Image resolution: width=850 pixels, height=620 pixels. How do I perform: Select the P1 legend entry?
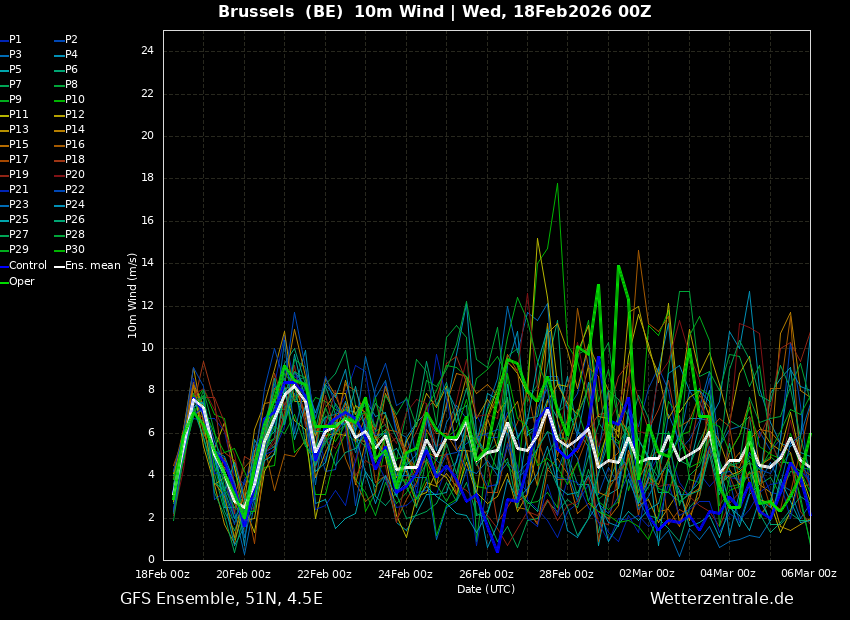(x=15, y=40)
